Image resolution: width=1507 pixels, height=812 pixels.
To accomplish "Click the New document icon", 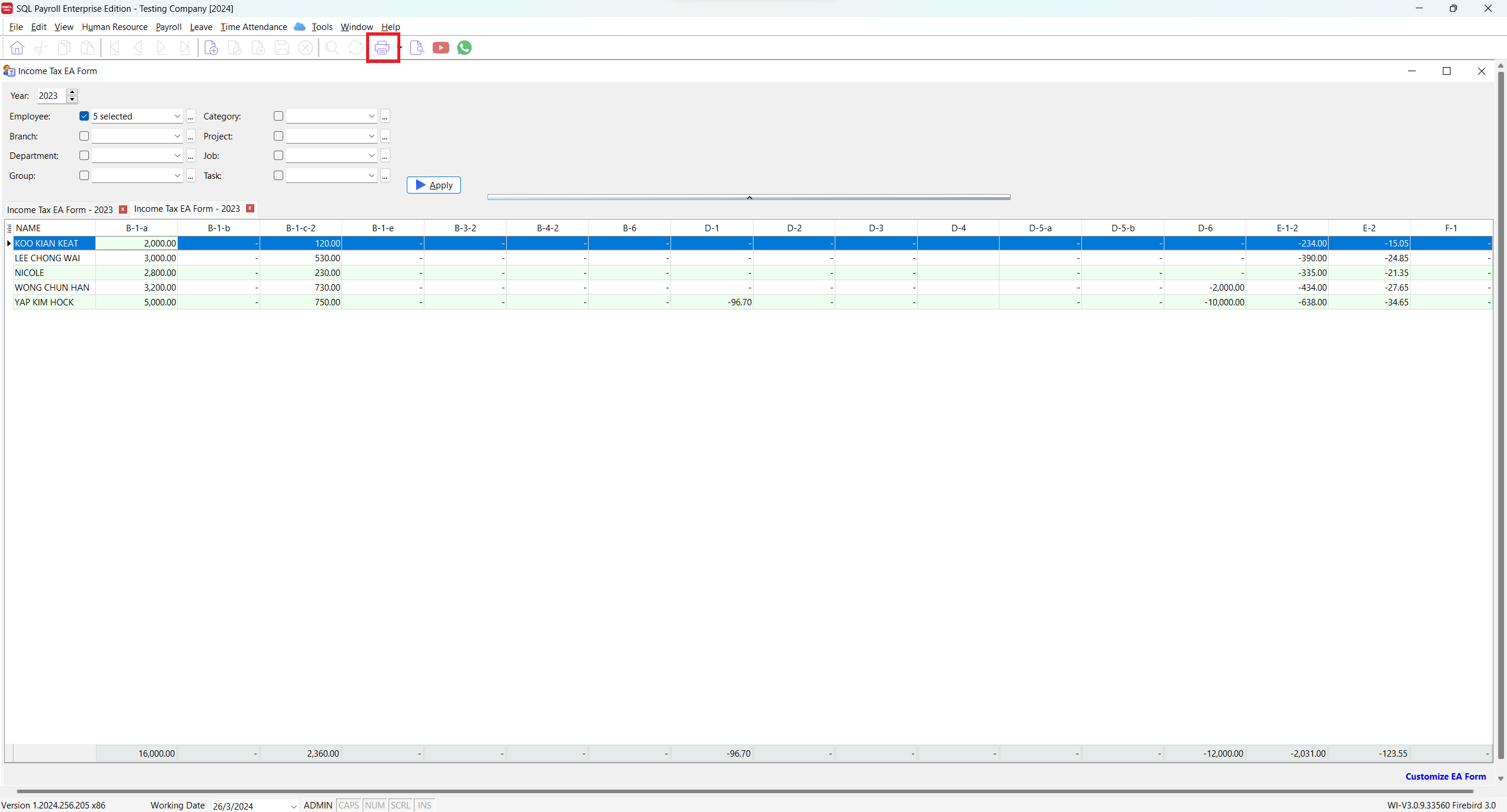I will tap(211, 48).
